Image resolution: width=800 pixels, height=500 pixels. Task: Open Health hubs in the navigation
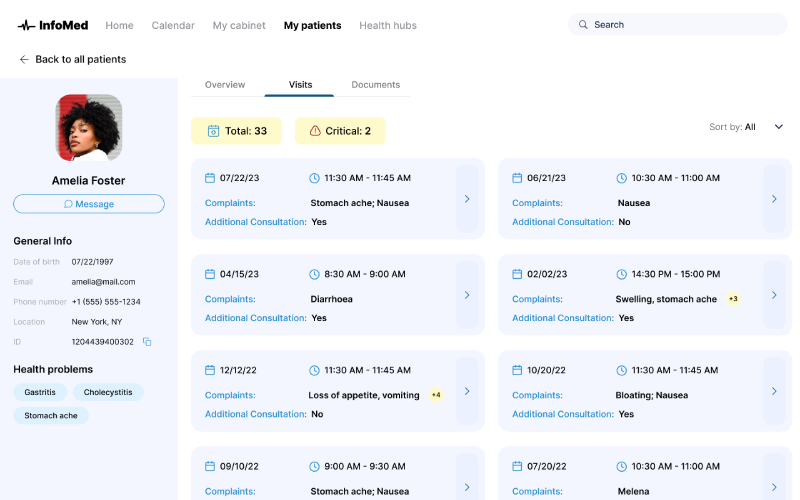[388, 26]
